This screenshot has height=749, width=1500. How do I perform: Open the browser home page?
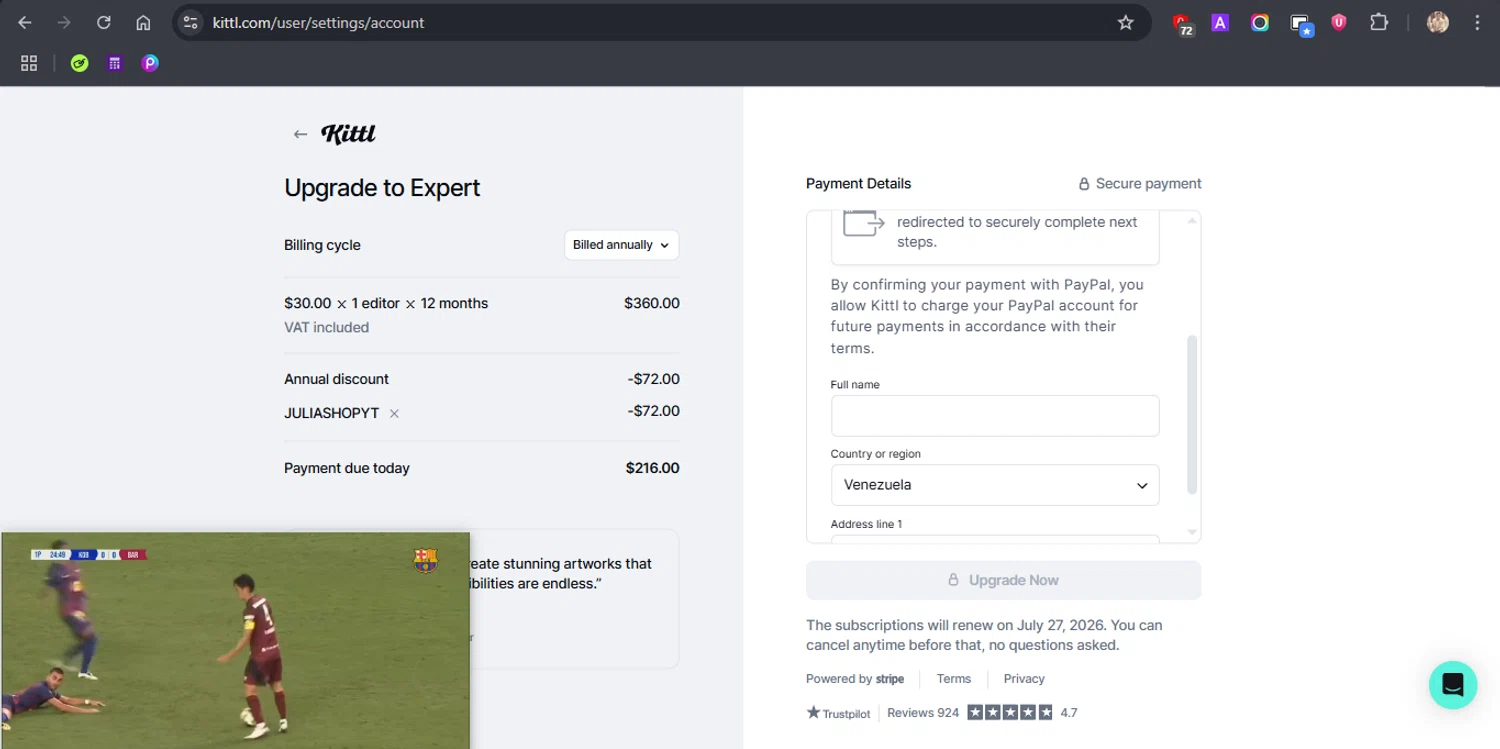point(143,22)
